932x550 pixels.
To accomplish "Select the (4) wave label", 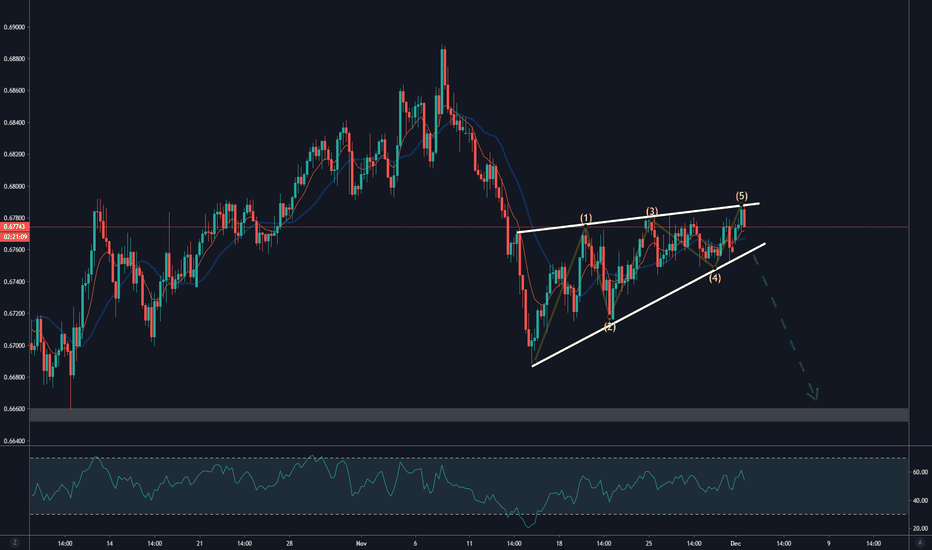I will (x=716, y=278).
